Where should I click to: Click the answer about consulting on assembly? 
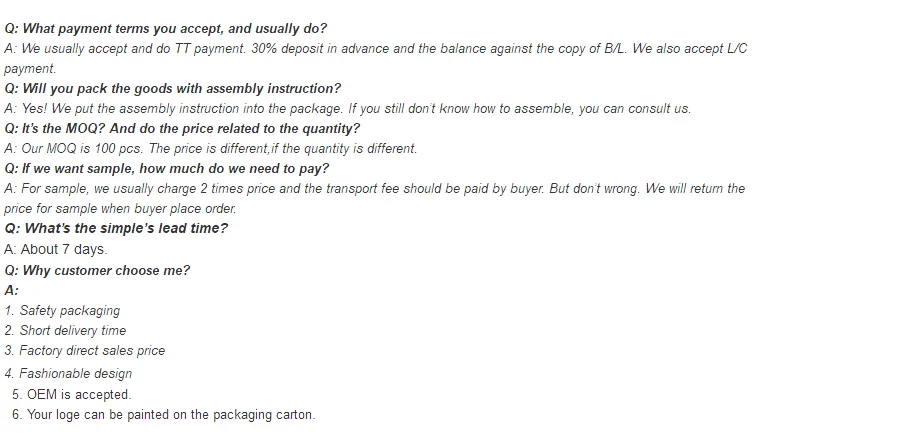348,109
